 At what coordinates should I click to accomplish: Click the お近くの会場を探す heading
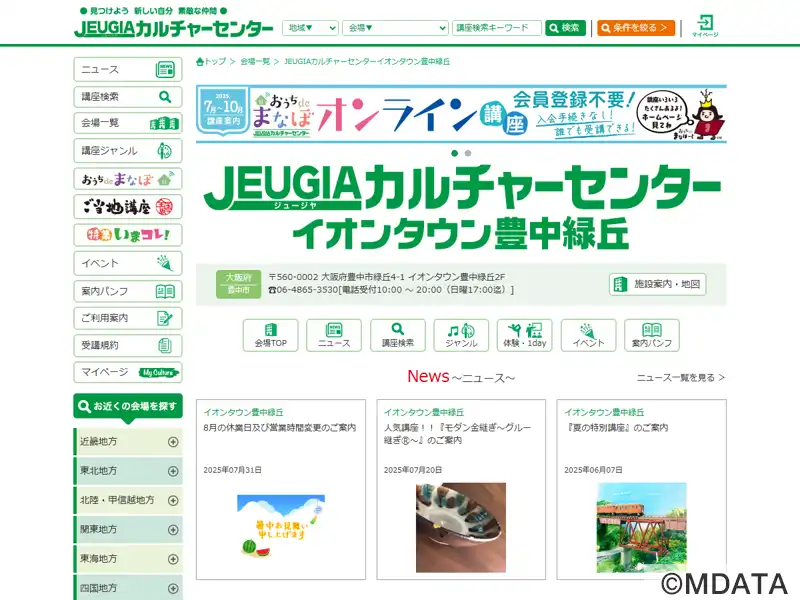coord(128,407)
